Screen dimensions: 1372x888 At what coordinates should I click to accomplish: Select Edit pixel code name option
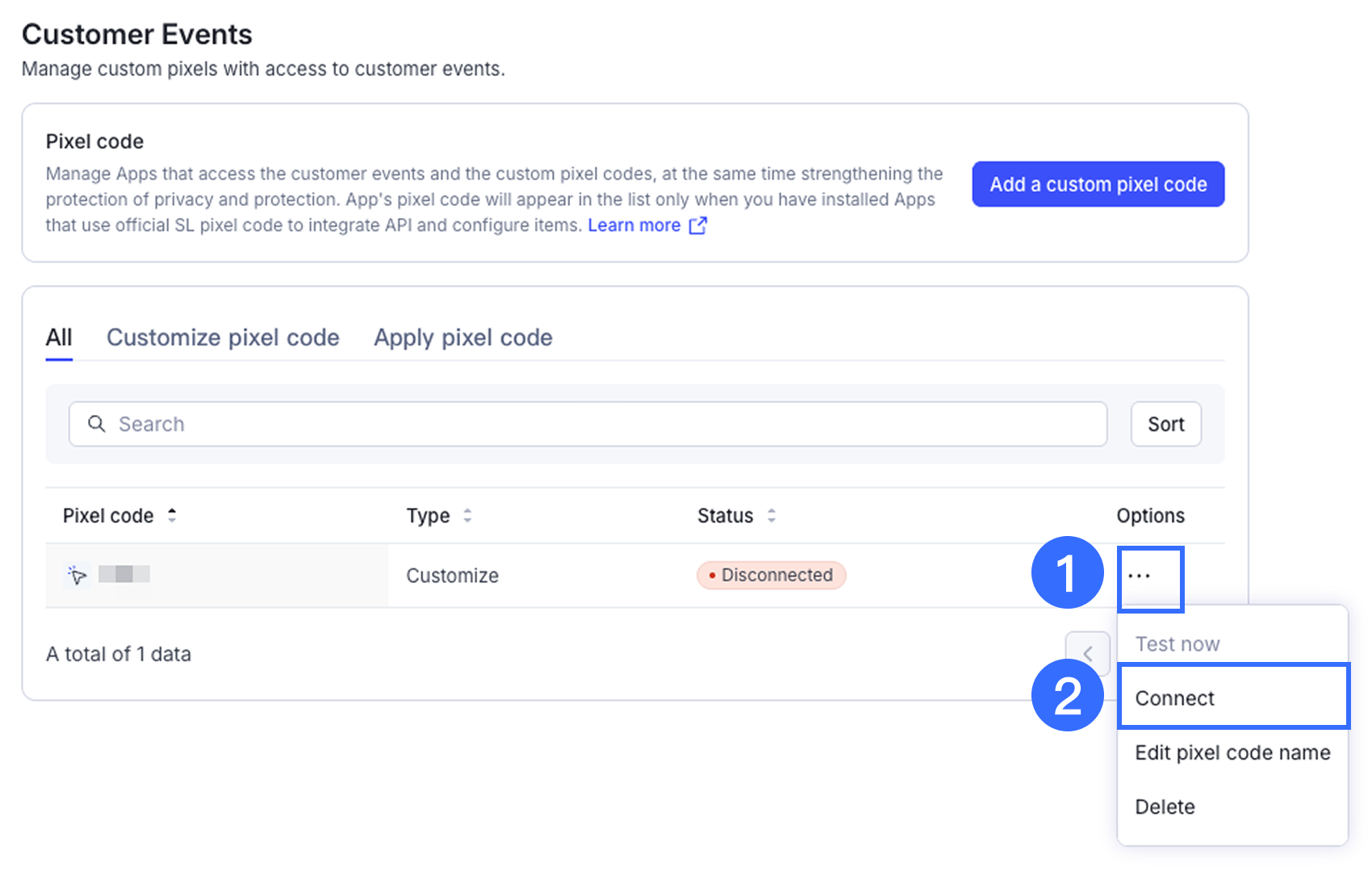point(1232,752)
